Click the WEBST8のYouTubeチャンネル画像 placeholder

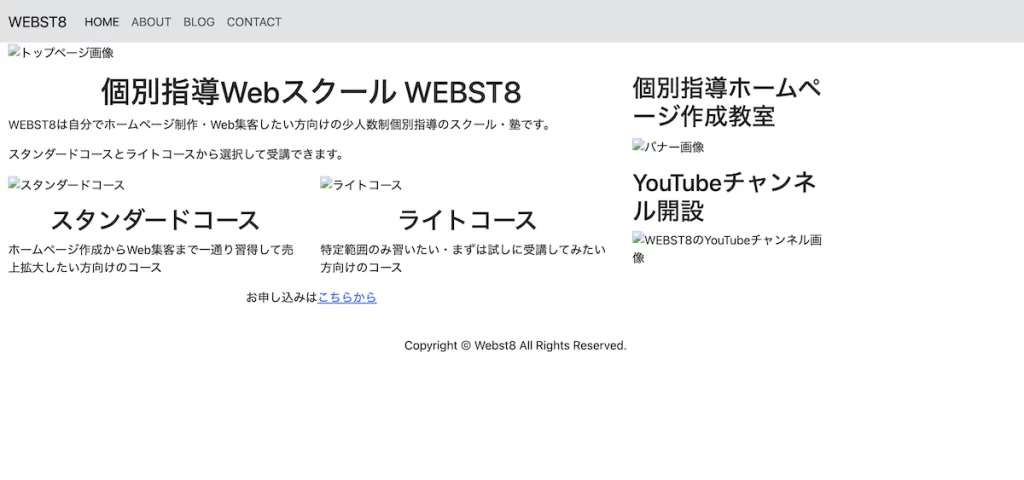click(x=727, y=248)
